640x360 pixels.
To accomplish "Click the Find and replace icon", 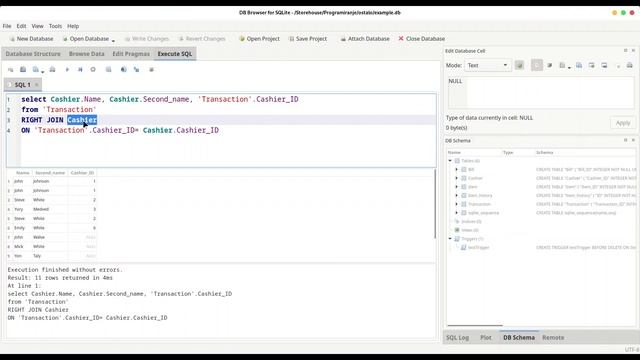I will click(x=136, y=70).
